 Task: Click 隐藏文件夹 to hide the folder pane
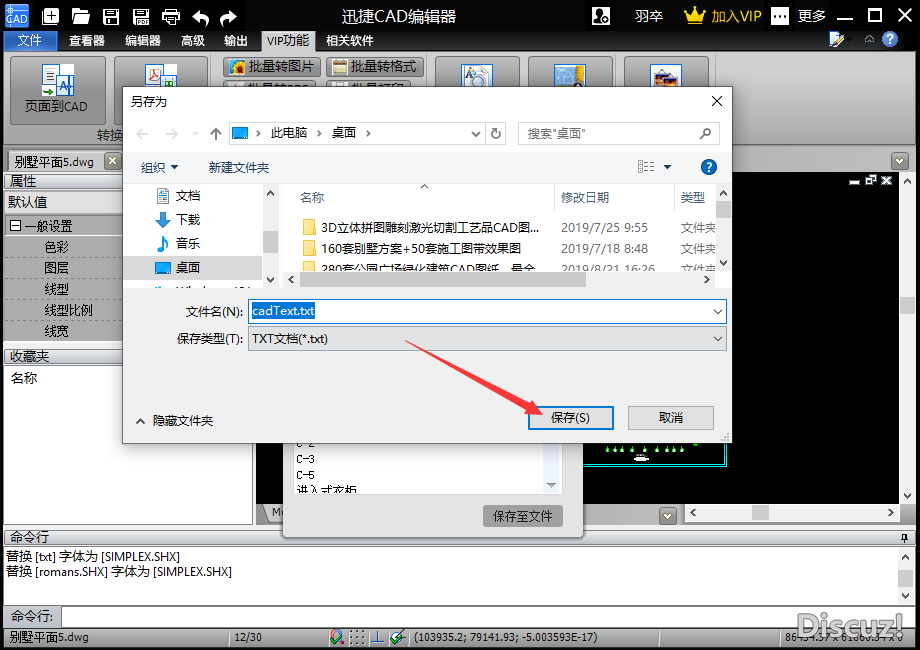tap(174, 421)
